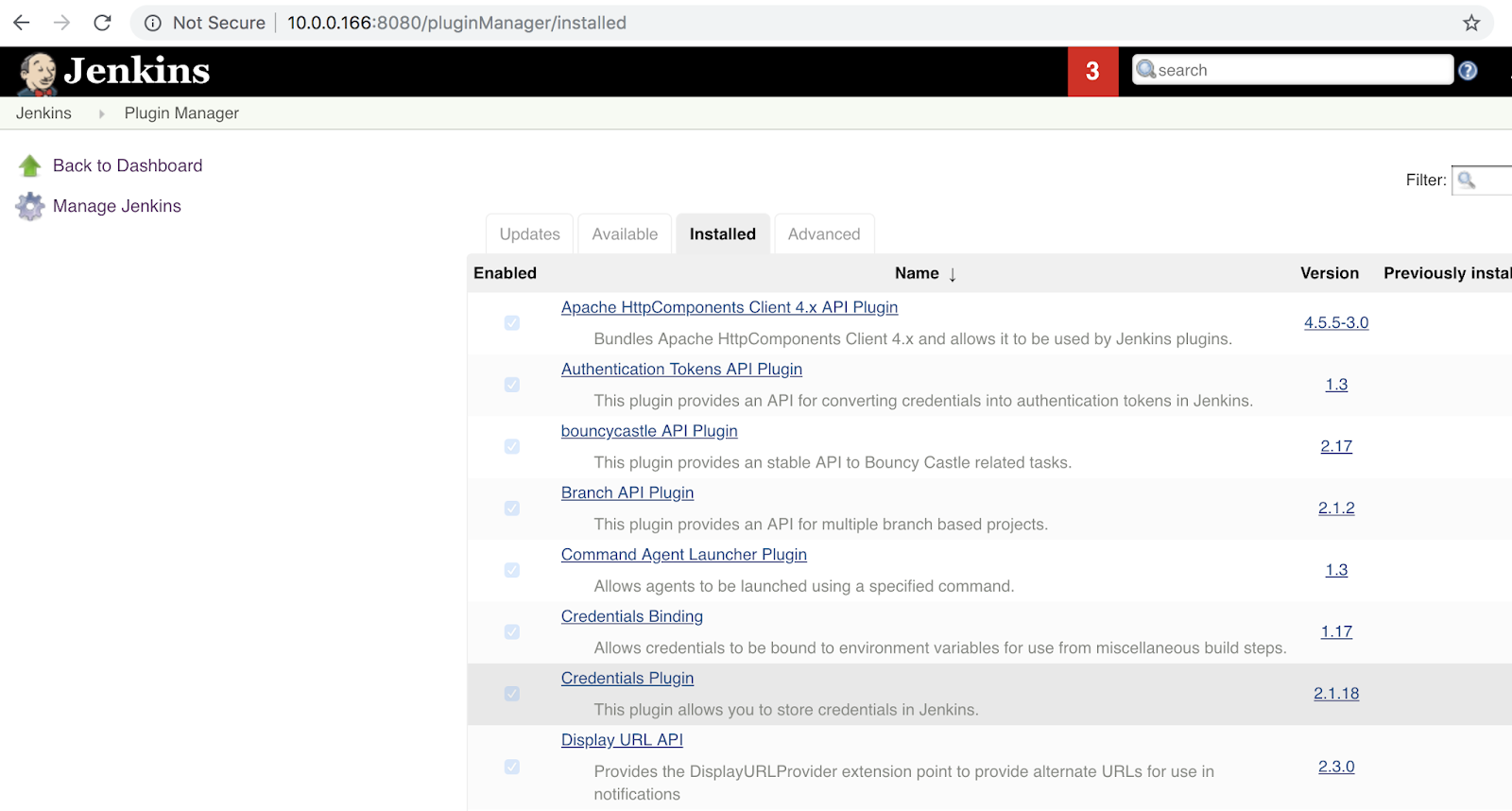
Task: Focus the plugin Filter input field
Action: [x=1483, y=180]
